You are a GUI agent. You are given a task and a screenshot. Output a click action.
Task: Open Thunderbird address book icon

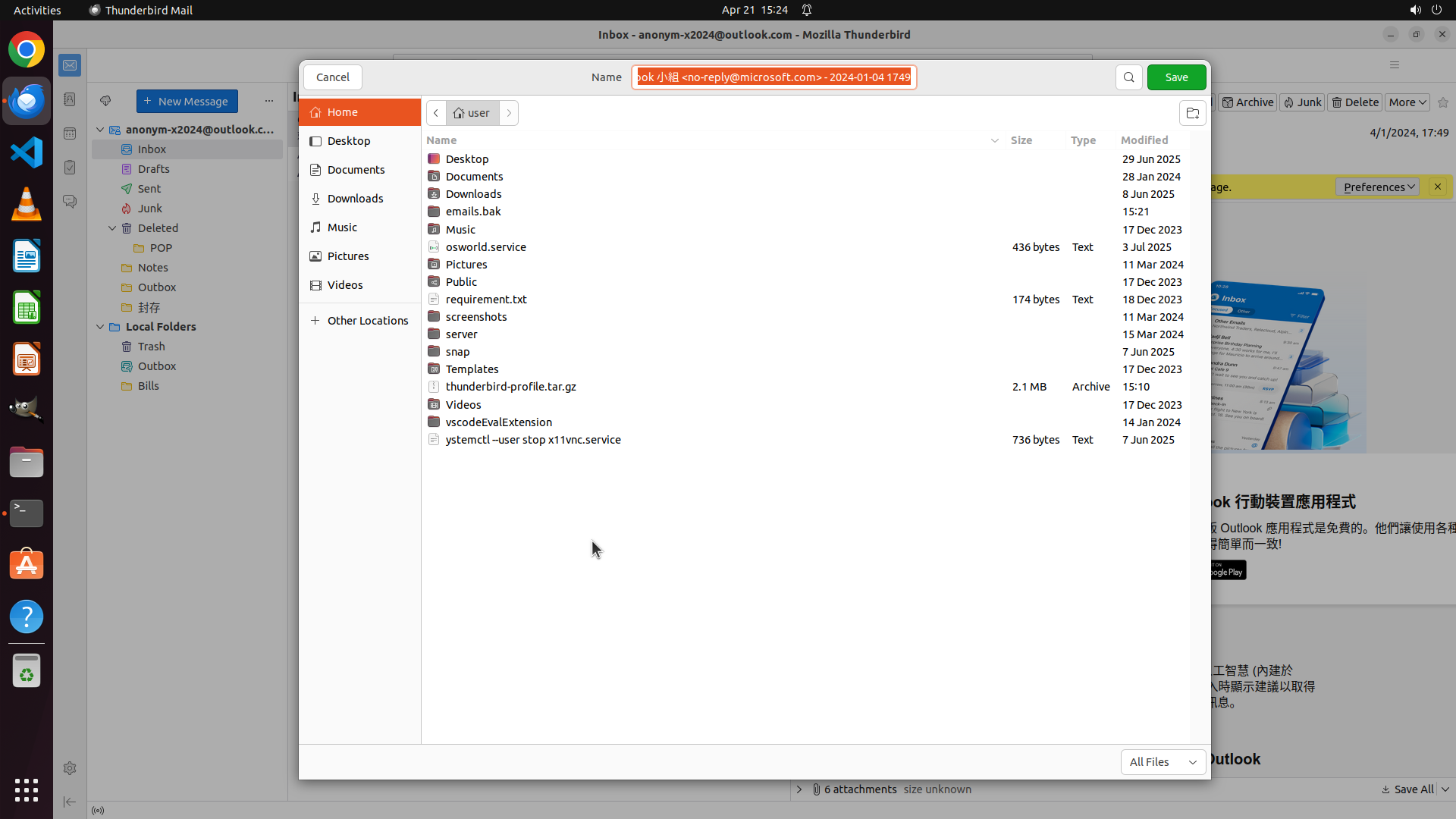pyautogui.click(x=70, y=99)
